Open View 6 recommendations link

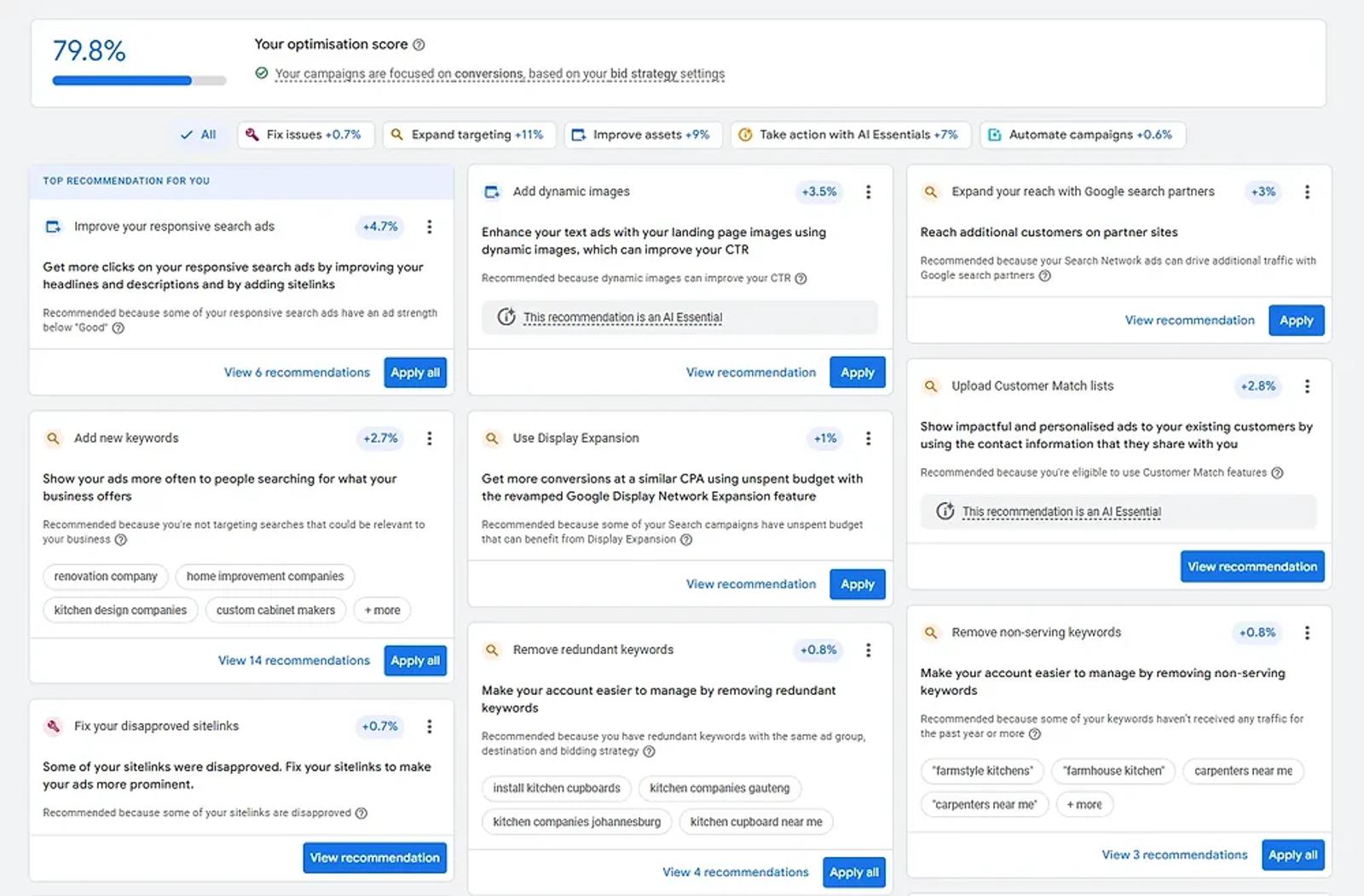coord(297,373)
